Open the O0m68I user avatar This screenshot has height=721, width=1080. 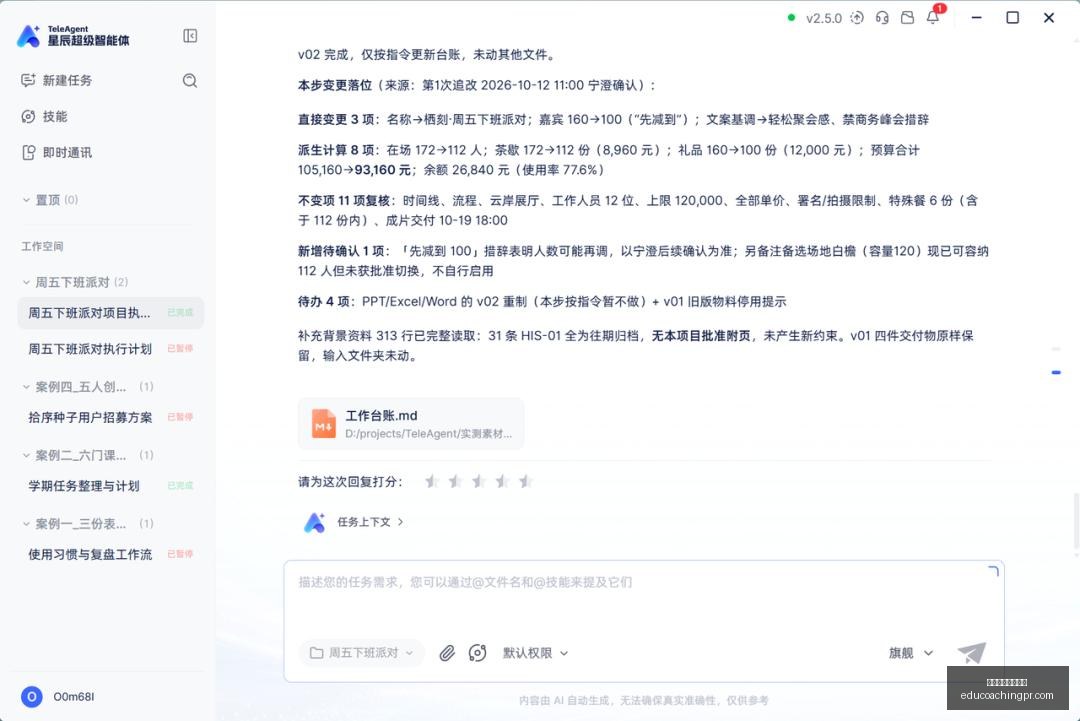pyautogui.click(x=32, y=696)
